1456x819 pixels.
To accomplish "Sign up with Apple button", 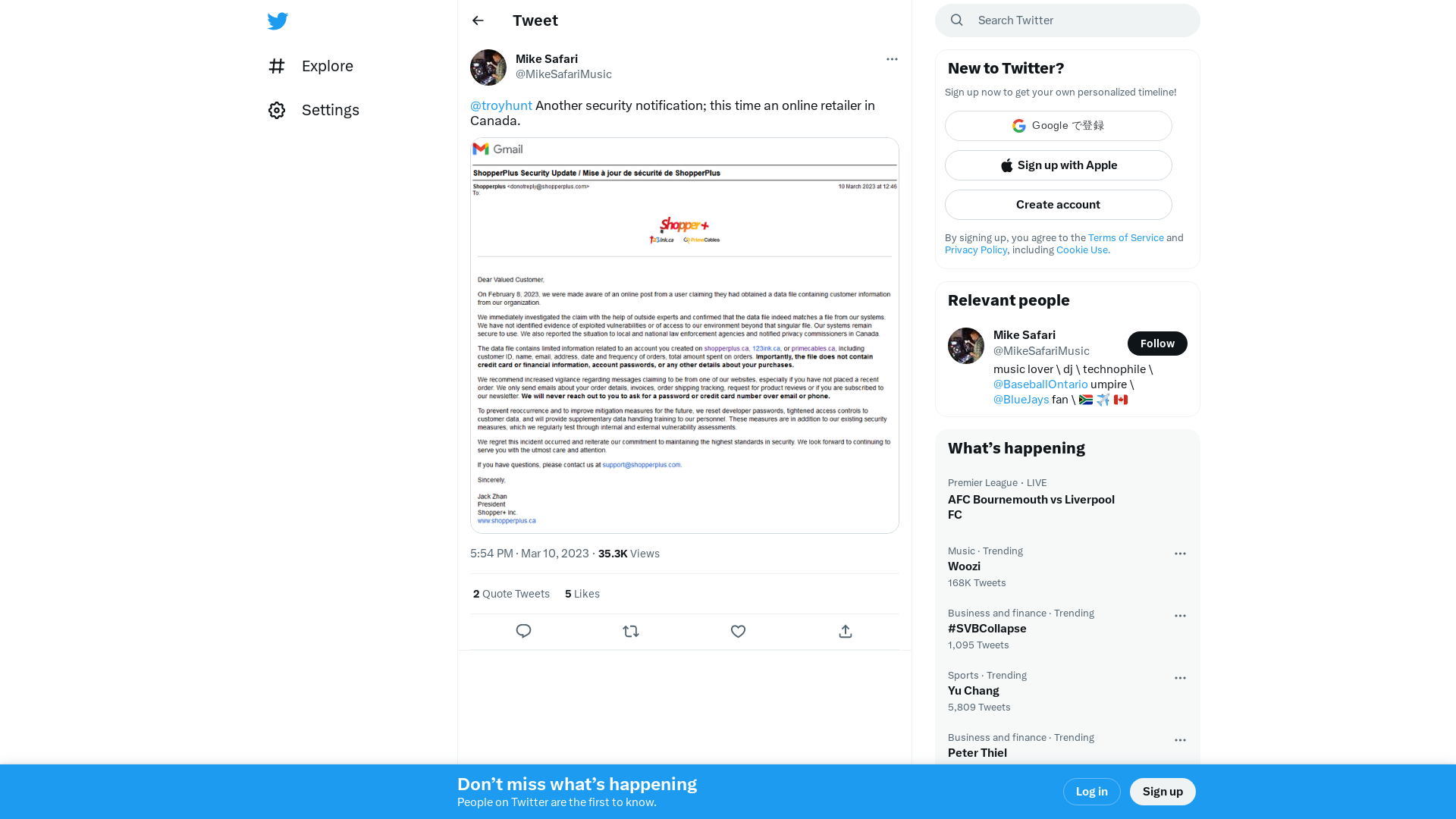I will 1058,165.
